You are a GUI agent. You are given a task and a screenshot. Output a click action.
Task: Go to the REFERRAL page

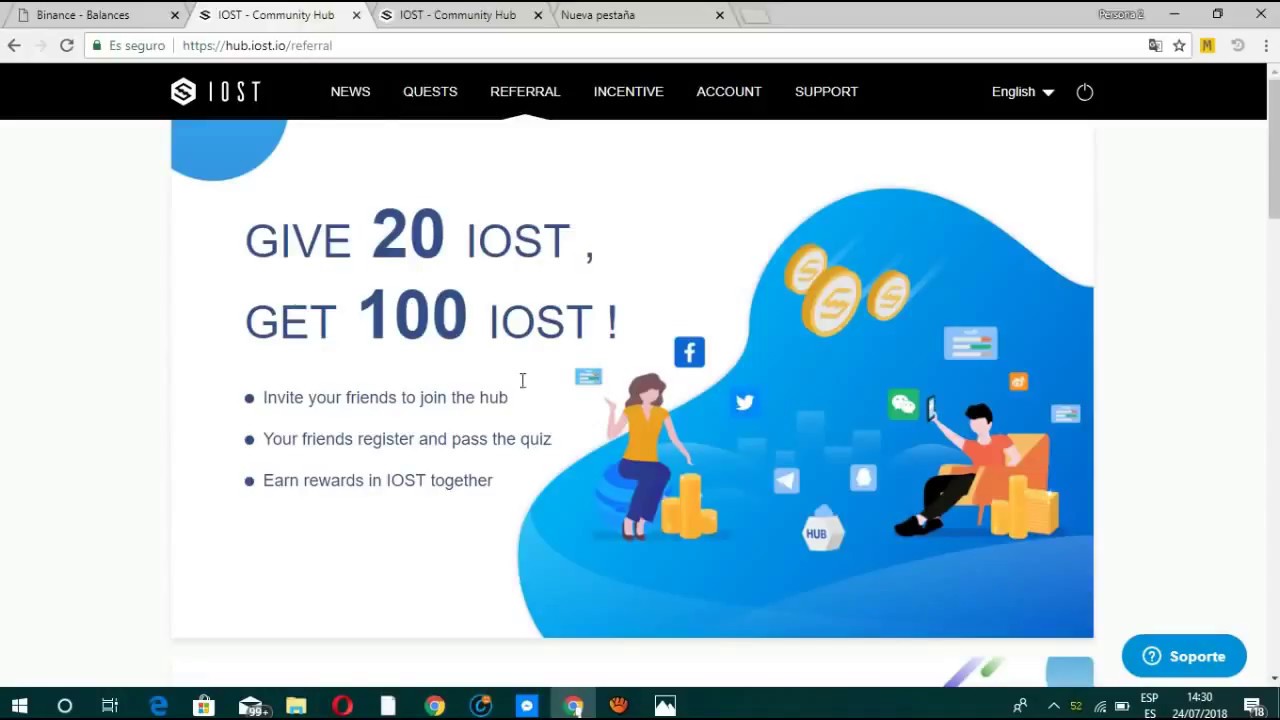[x=525, y=91]
